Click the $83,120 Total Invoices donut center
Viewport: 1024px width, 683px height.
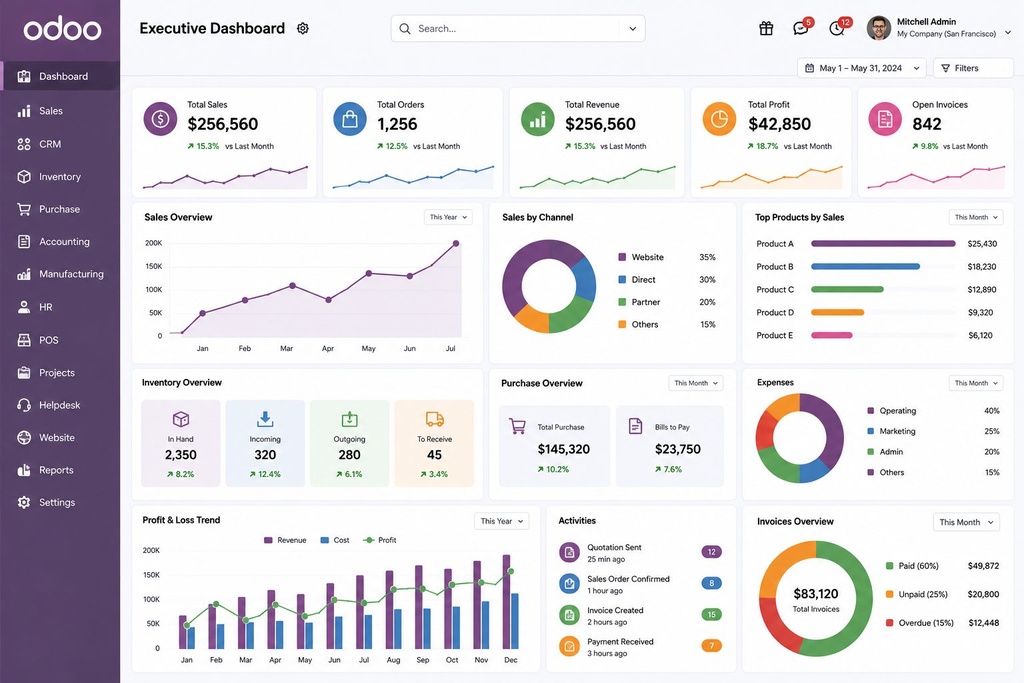(816, 599)
